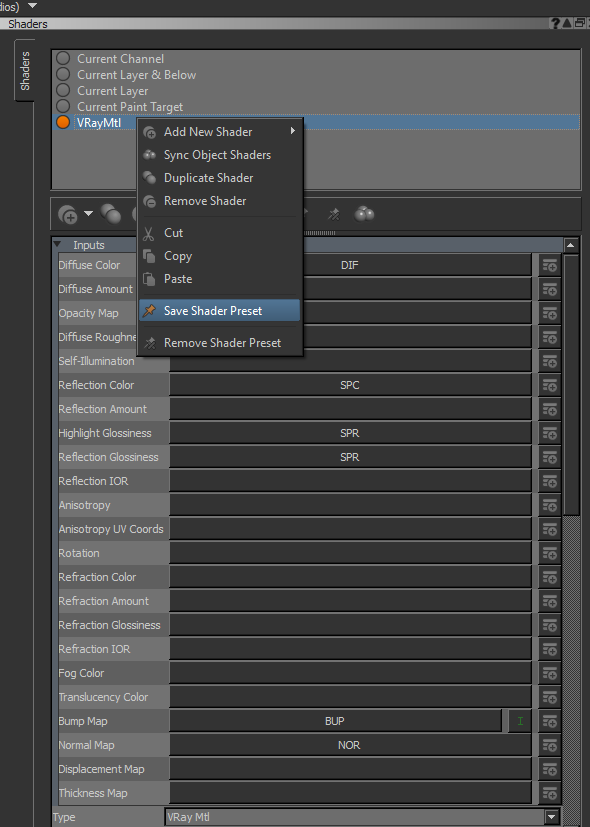This screenshot has height=827, width=590.
Task: Collapse the Inputs section triangle
Action: [57, 245]
